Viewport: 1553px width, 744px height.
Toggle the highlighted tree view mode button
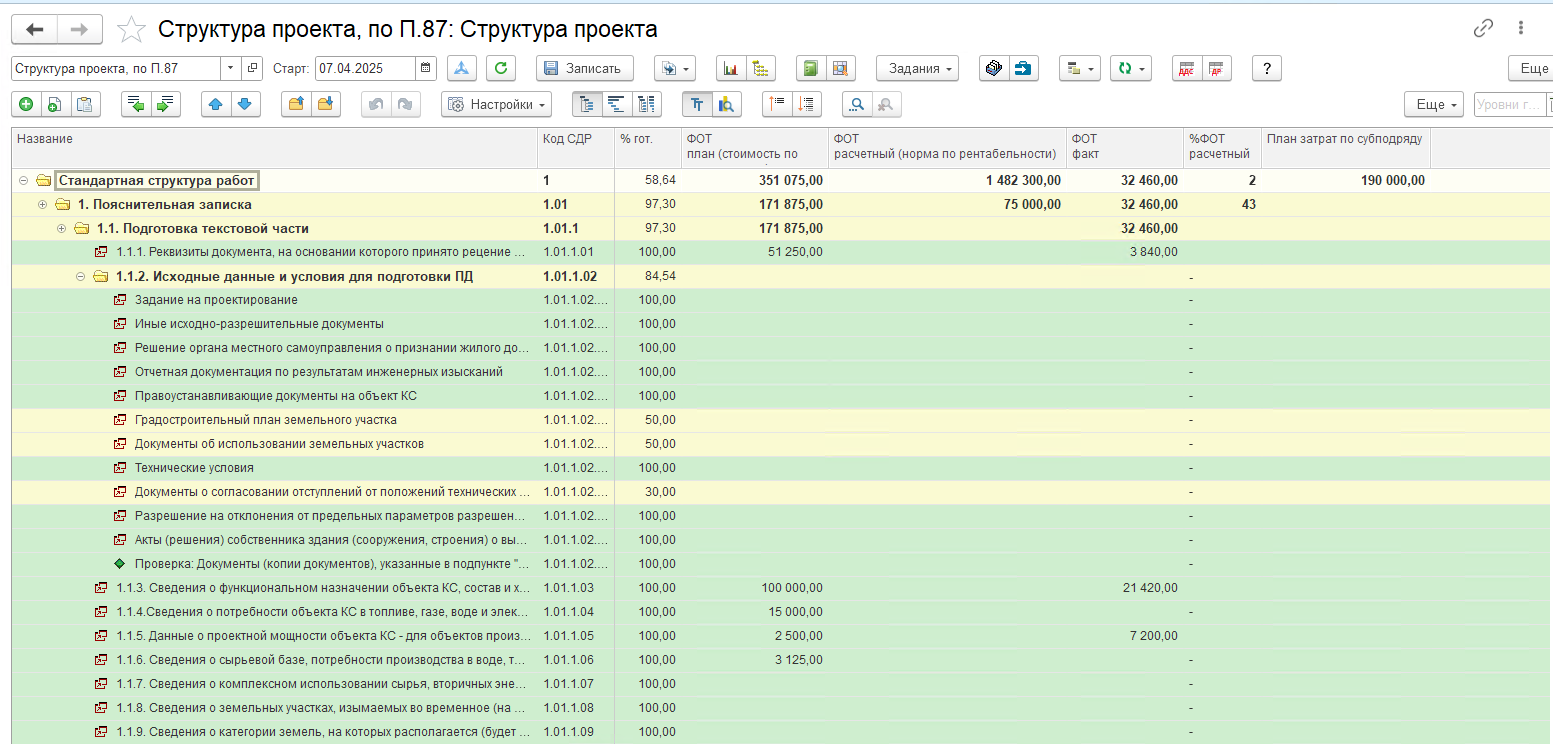[x=587, y=104]
